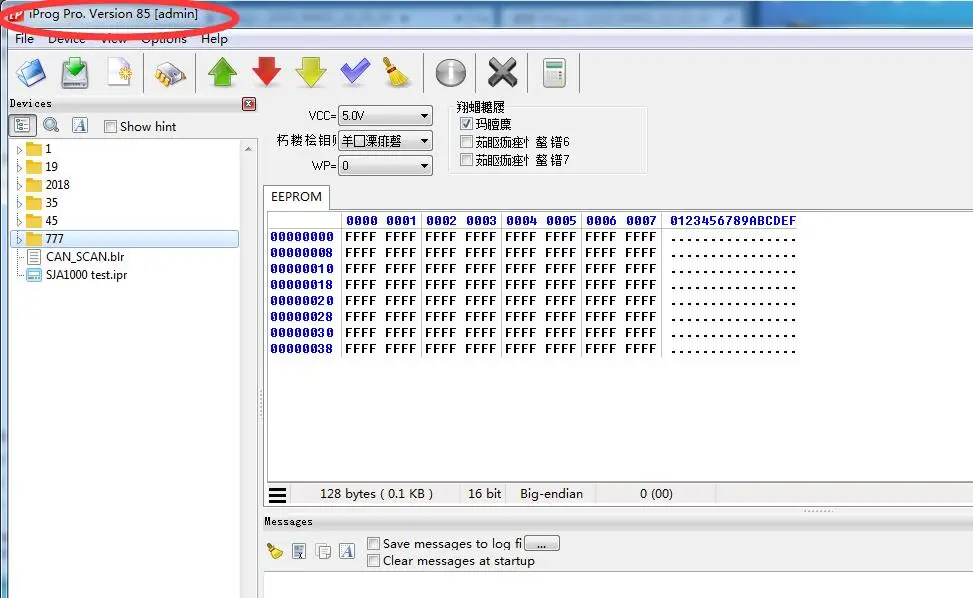The height and width of the screenshot is (598, 973).
Task: Click the blue checkmark verify icon
Action: point(355,72)
